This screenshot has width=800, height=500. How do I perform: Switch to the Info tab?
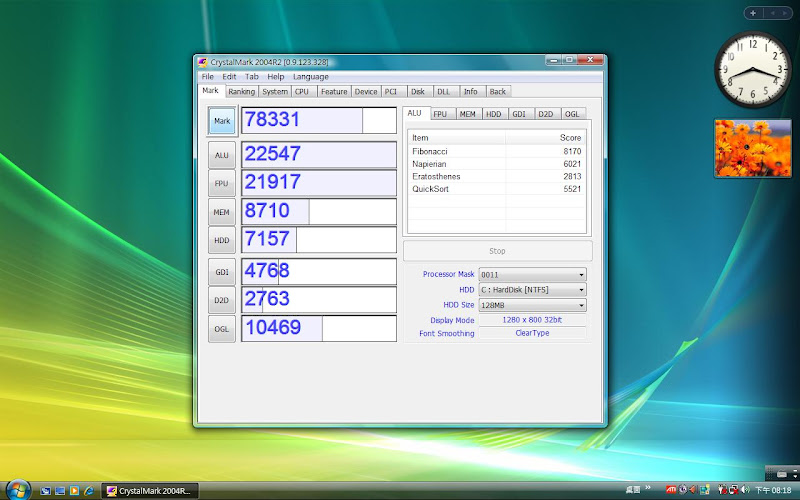(470, 92)
